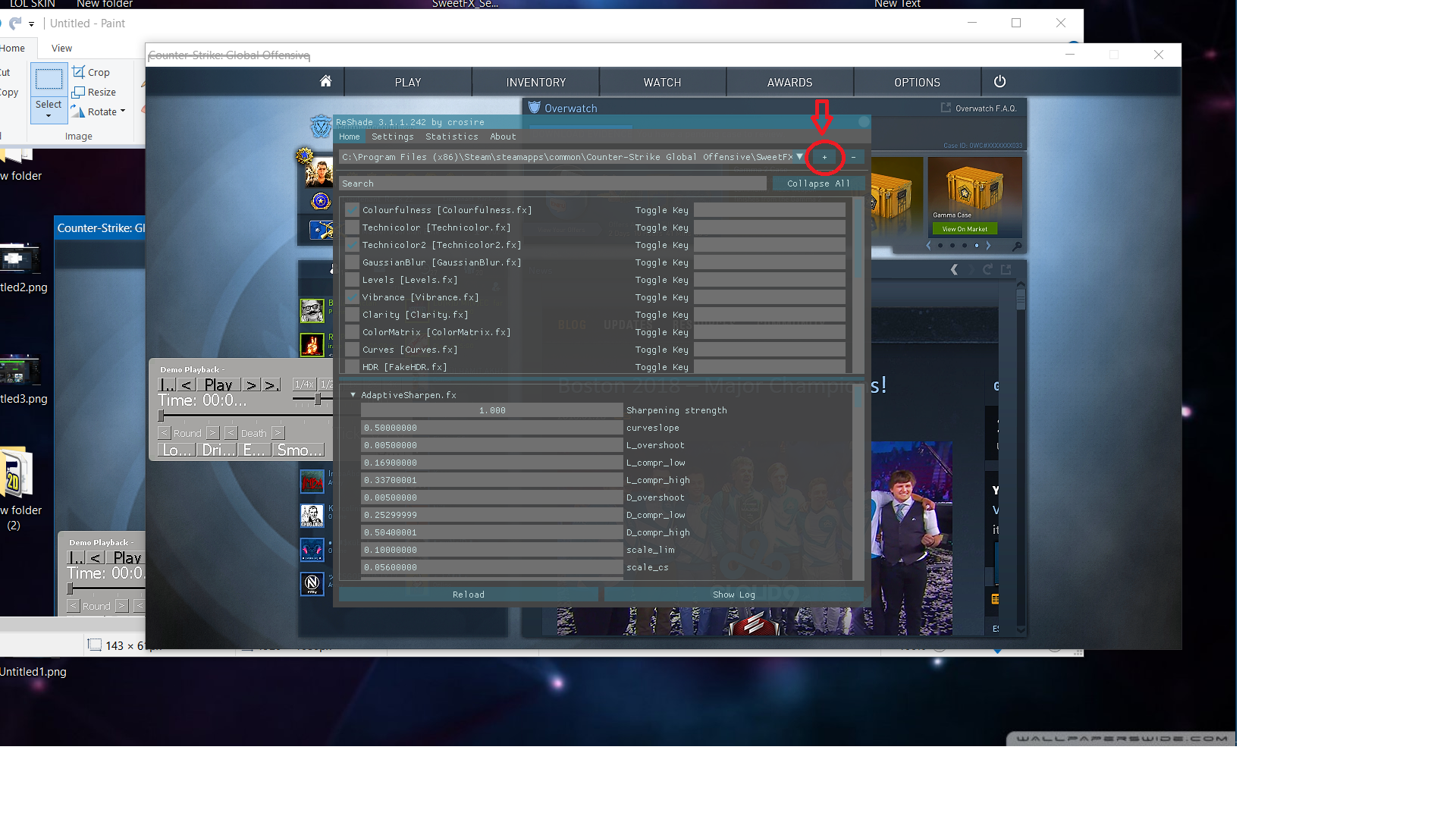Click the ReShade Search input field
The image size is (1456, 819).
tap(552, 184)
